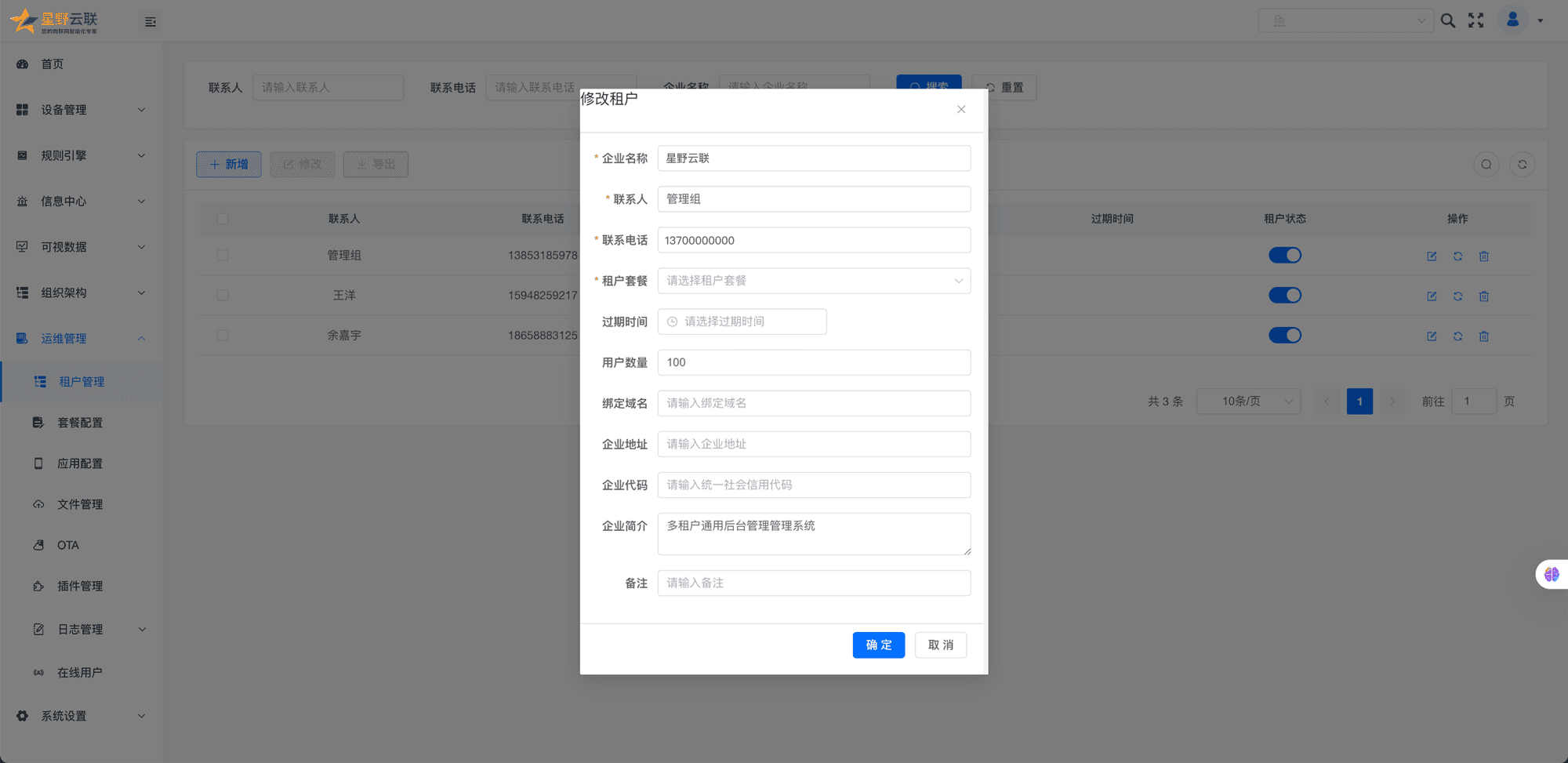
Task: Click the 确定 button to confirm
Action: [878, 645]
